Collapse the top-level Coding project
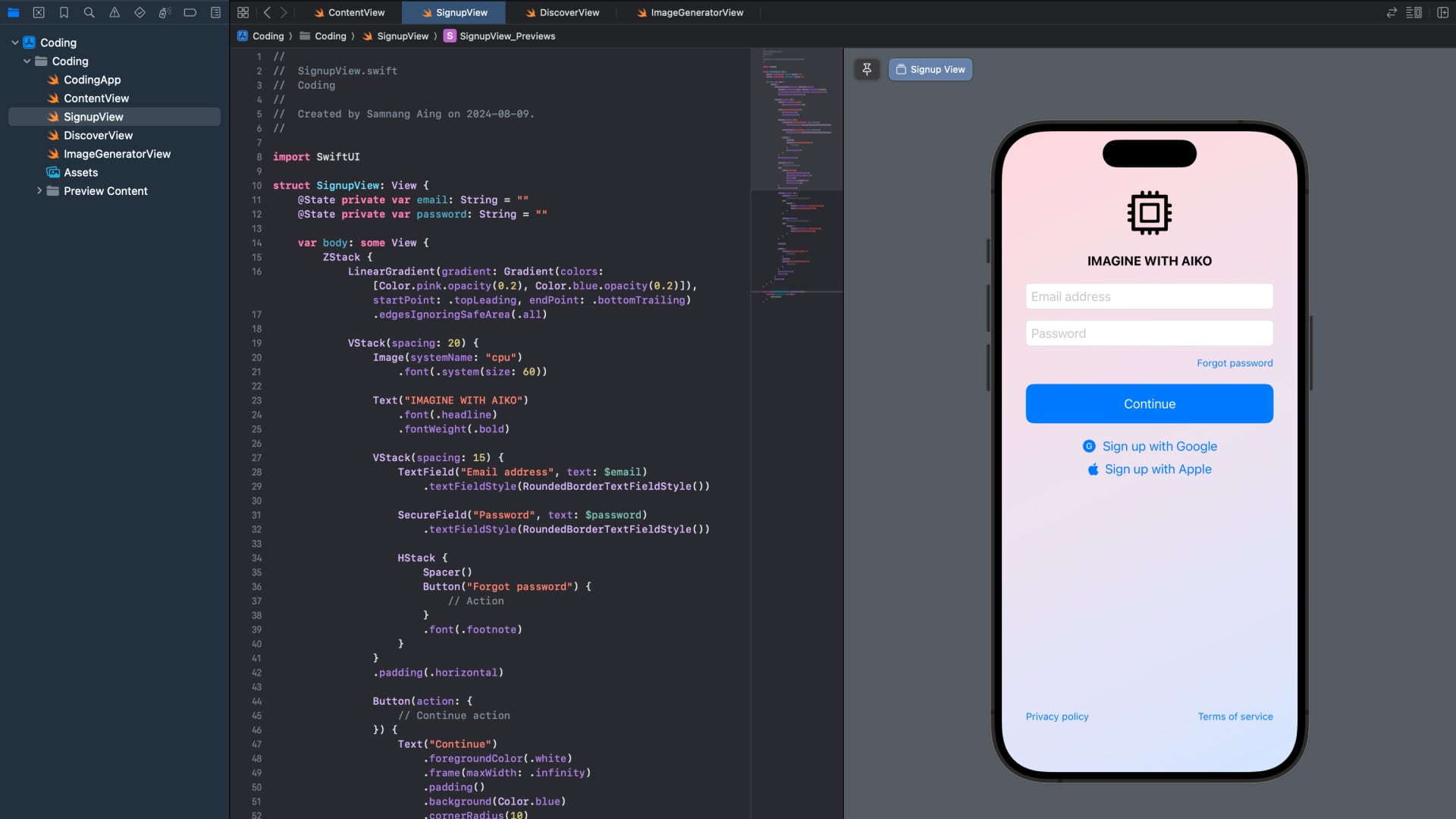This screenshot has height=819, width=1456. 15,42
